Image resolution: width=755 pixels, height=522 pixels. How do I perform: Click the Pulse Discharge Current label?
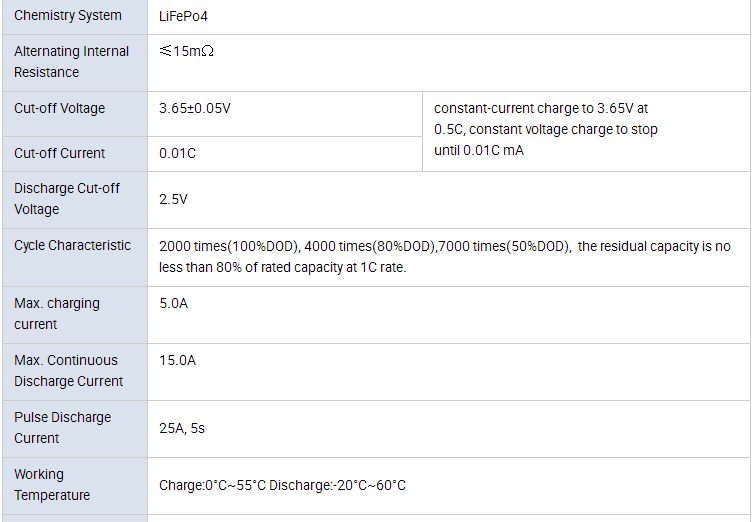tap(62, 427)
